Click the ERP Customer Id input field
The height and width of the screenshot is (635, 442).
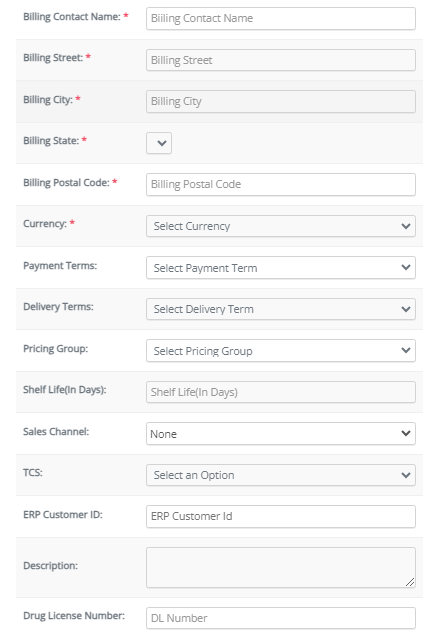click(x=280, y=516)
